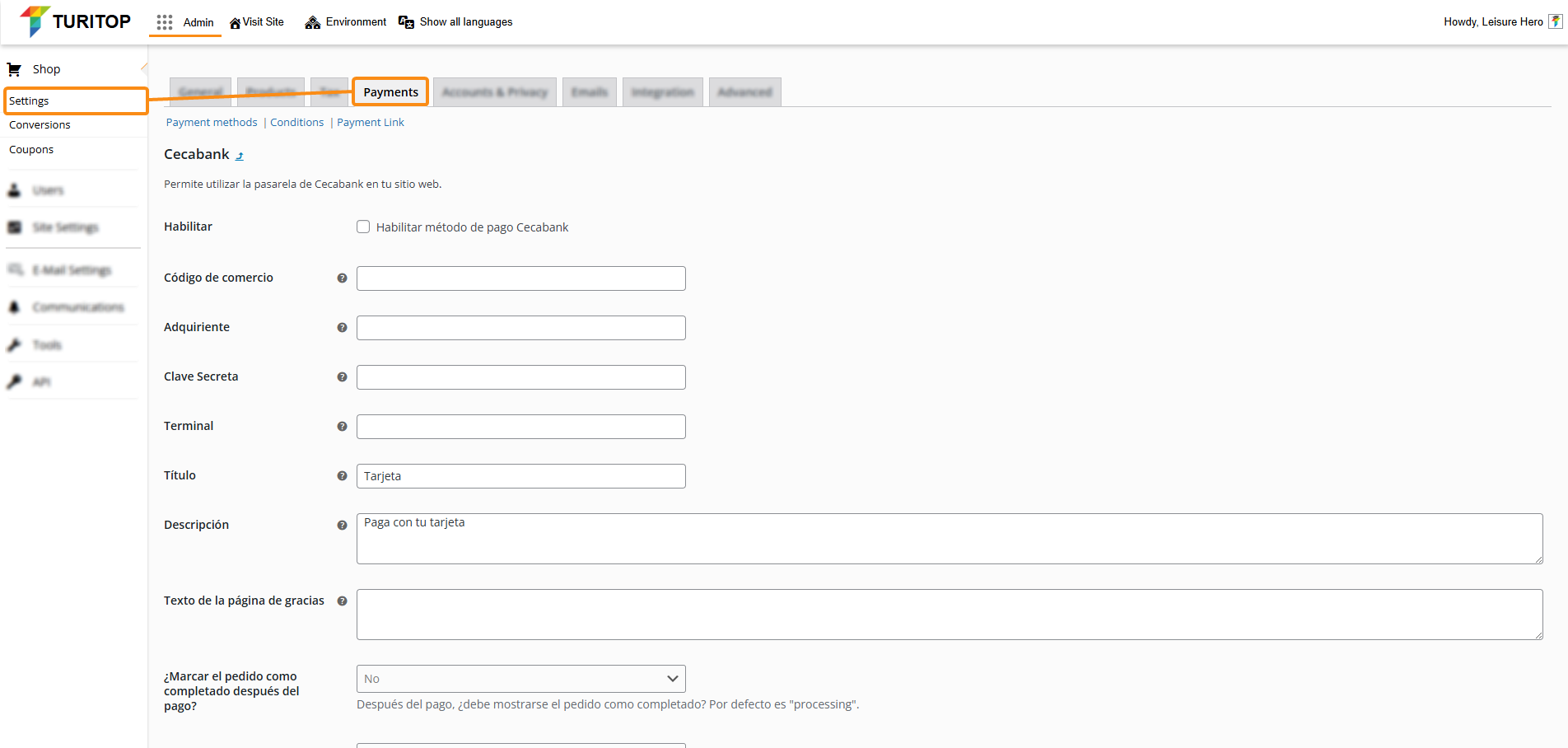Switch to the Payments tab

pos(390,92)
